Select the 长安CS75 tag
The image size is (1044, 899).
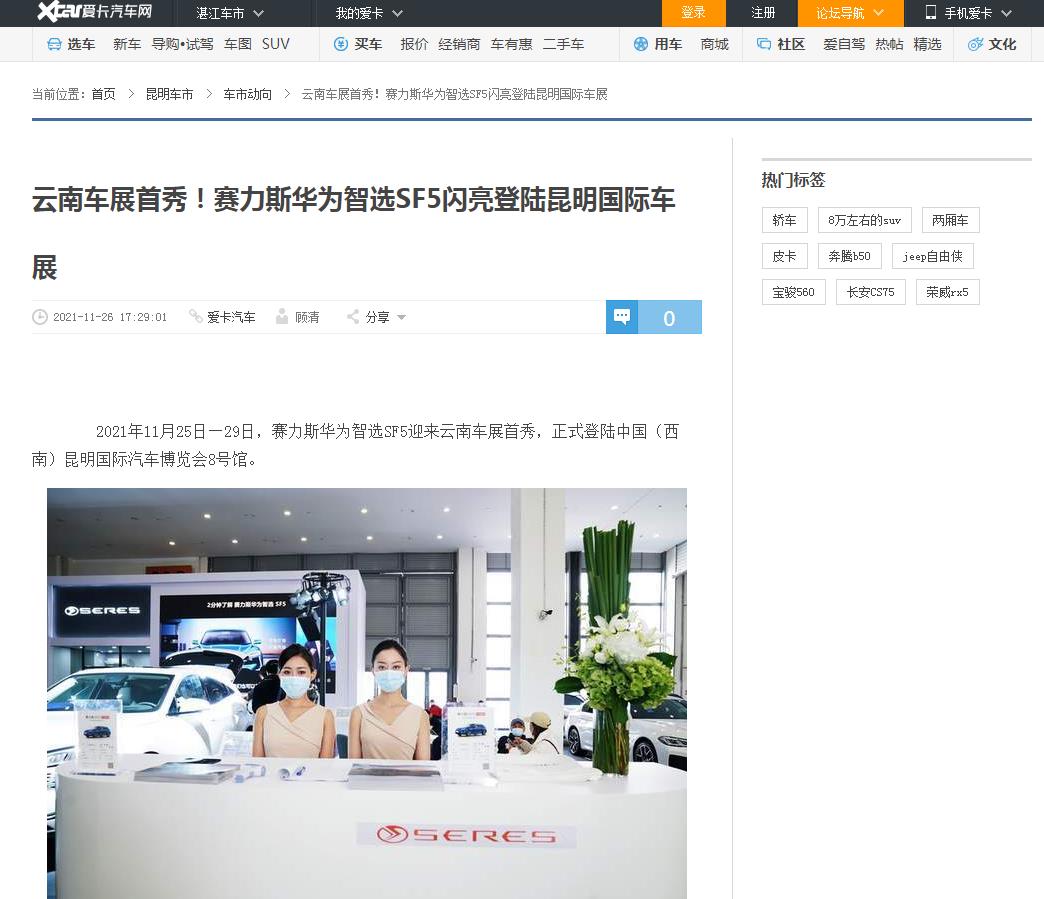(x=870, y=292)
